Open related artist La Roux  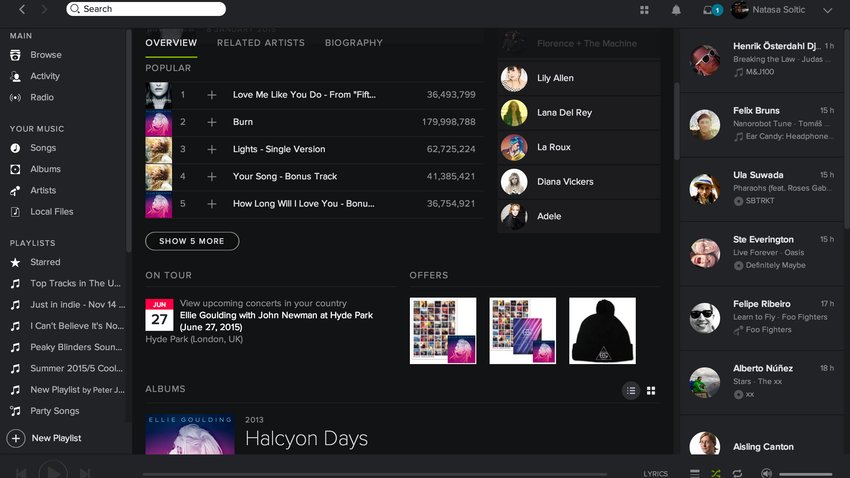578,147
